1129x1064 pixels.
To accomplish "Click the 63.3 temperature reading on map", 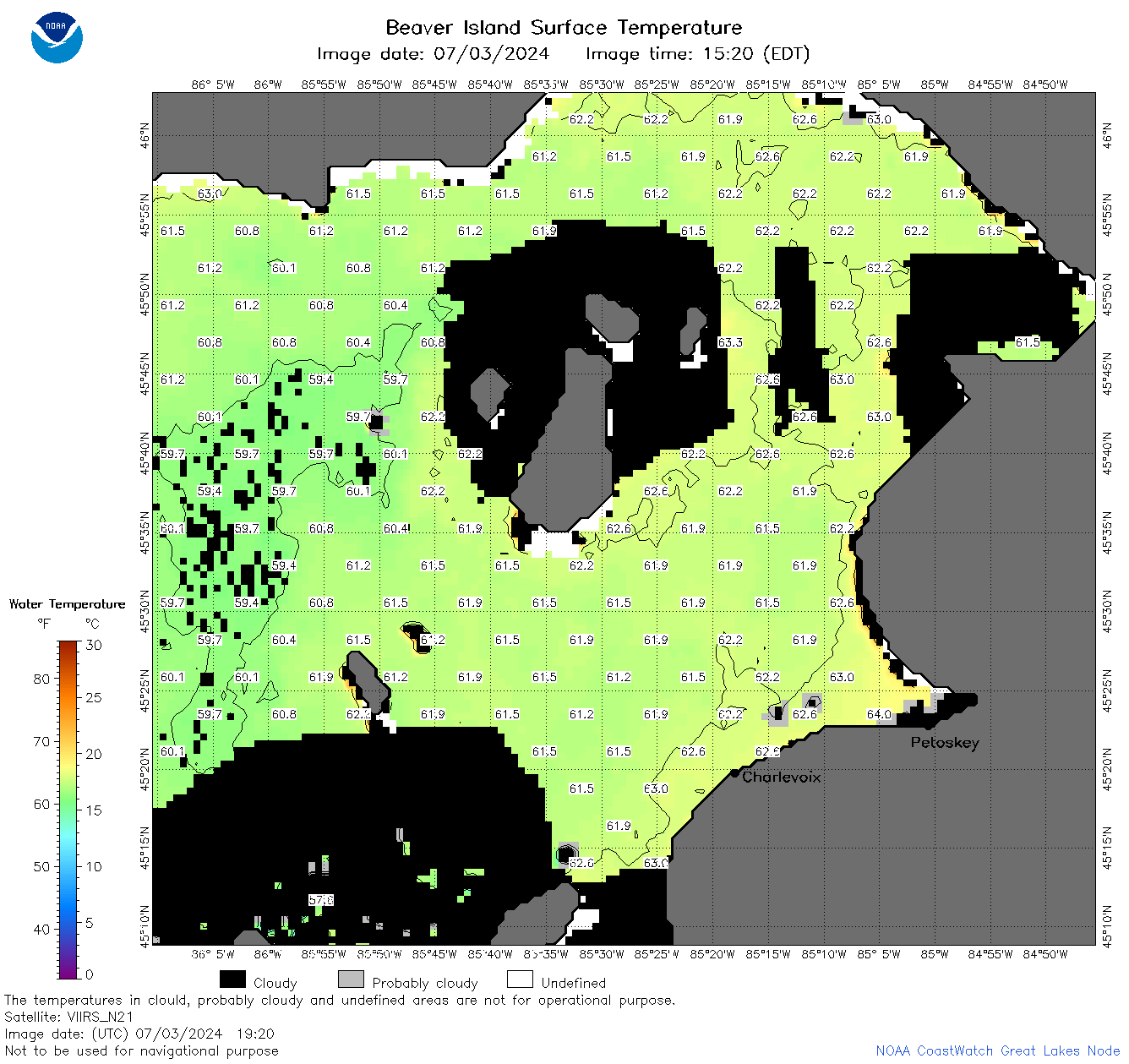I will coord(730,342).
